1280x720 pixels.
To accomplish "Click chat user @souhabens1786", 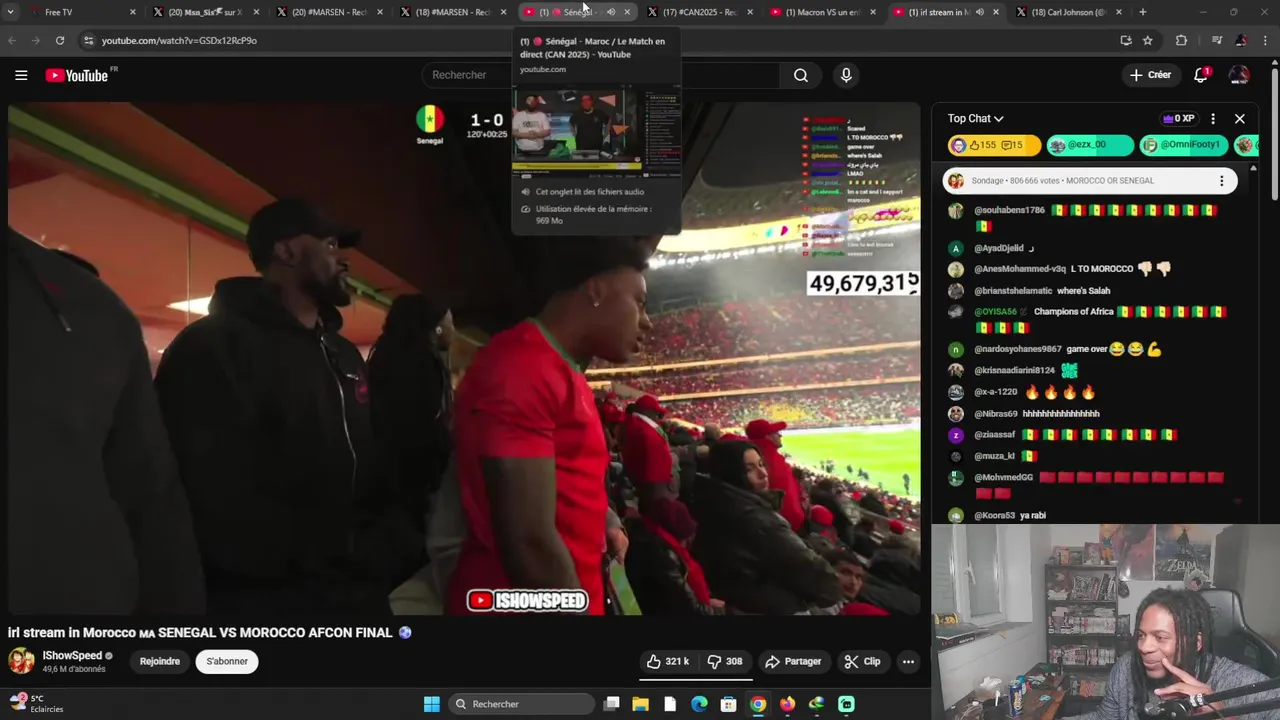I will (x=1009, y=211).
